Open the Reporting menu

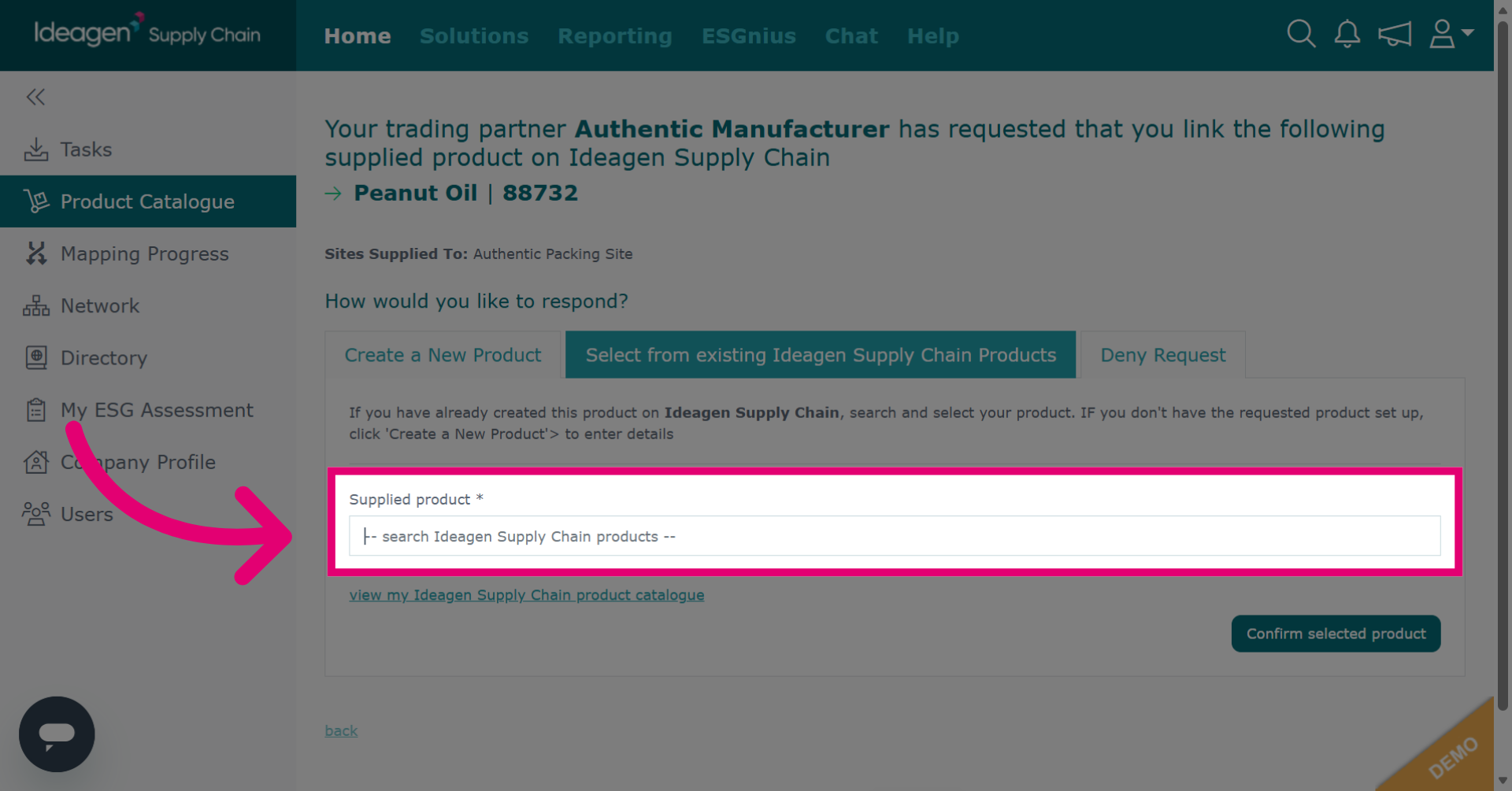coord(615,36)
